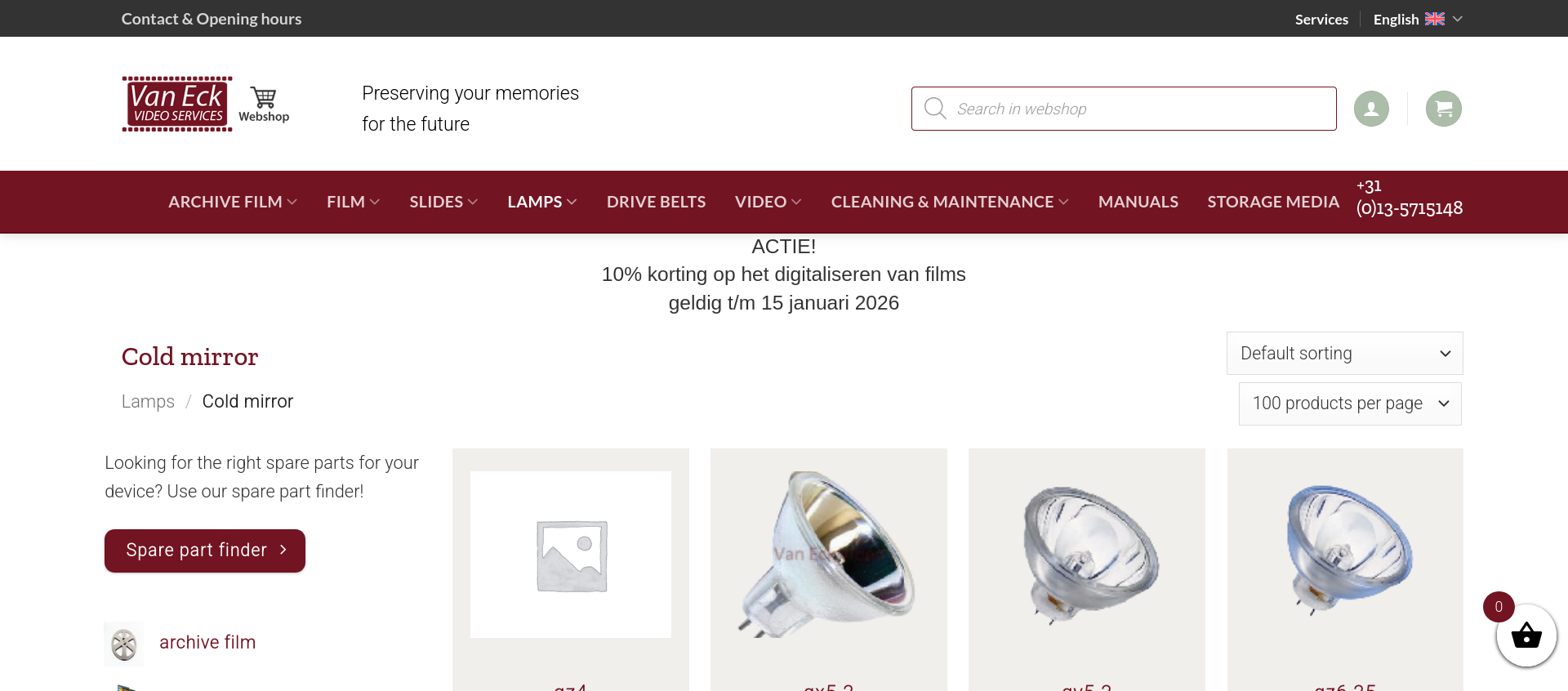
Task: Click the search magnifier icon
Action: [x=935, y=109]
